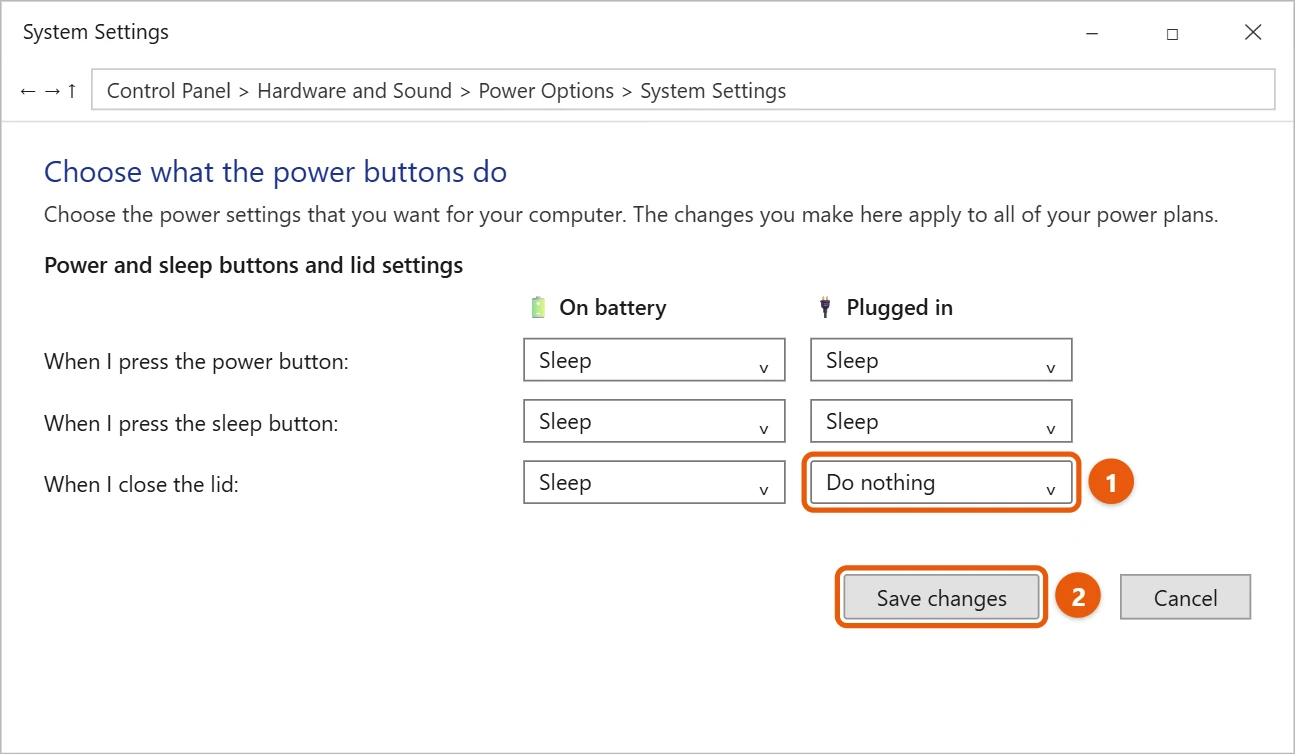Open power button dropdown under Plugged in
1295x754 pixels.
[941, 360]
